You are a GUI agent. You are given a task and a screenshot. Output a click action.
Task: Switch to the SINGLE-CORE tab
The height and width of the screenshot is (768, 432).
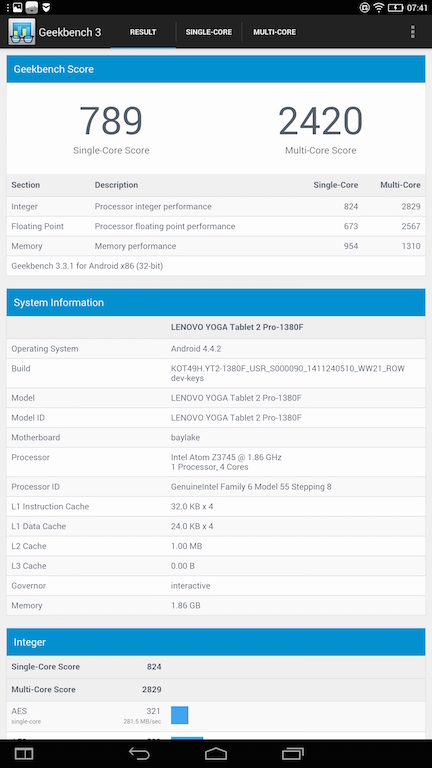pos(209,32)
